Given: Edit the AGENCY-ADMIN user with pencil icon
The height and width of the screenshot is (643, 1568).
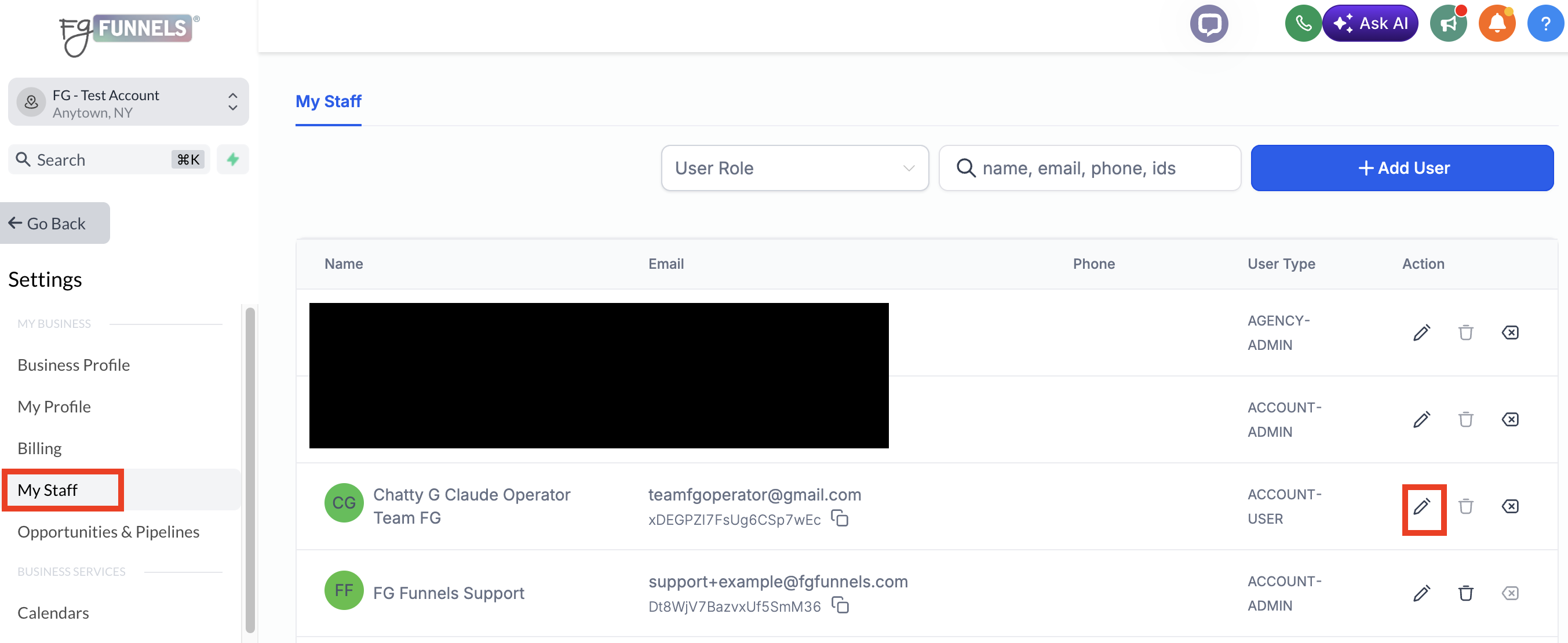Looking at the screenshot, I should (1421, 333).
